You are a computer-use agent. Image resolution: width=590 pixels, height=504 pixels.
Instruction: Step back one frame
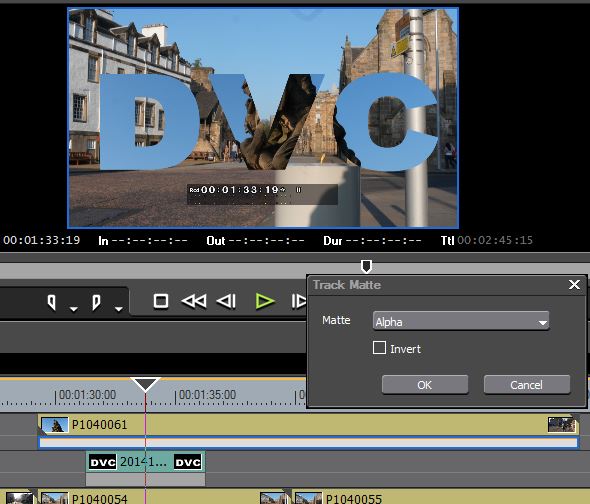coord(226,301)
